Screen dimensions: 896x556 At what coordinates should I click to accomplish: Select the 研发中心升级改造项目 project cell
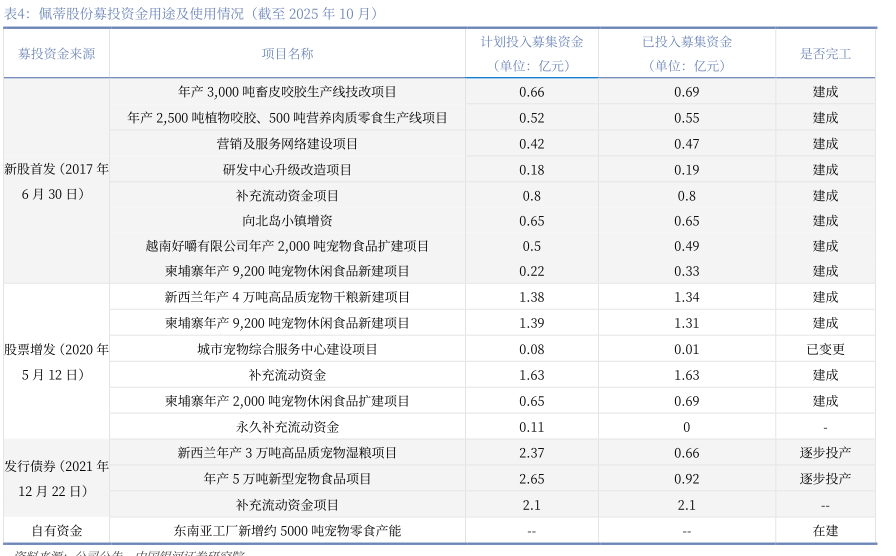[287, 170]
